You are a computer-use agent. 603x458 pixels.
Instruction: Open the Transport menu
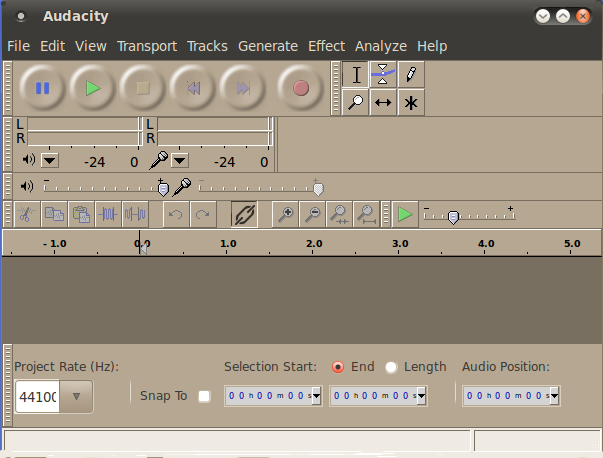(147, 46)
